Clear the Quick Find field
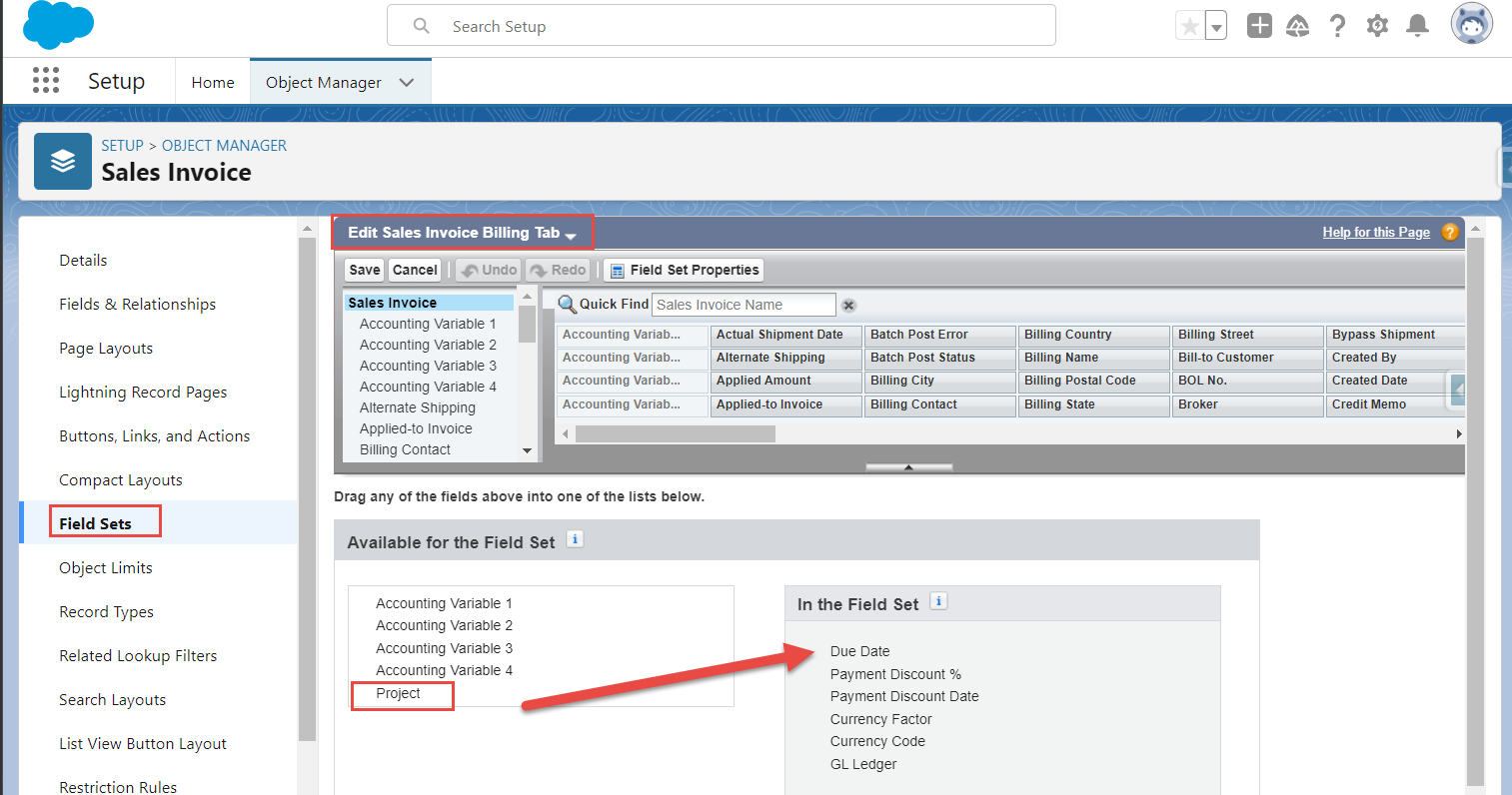Image resolution: width=1512 pixels, height=795 pixels. coord(848,305)
